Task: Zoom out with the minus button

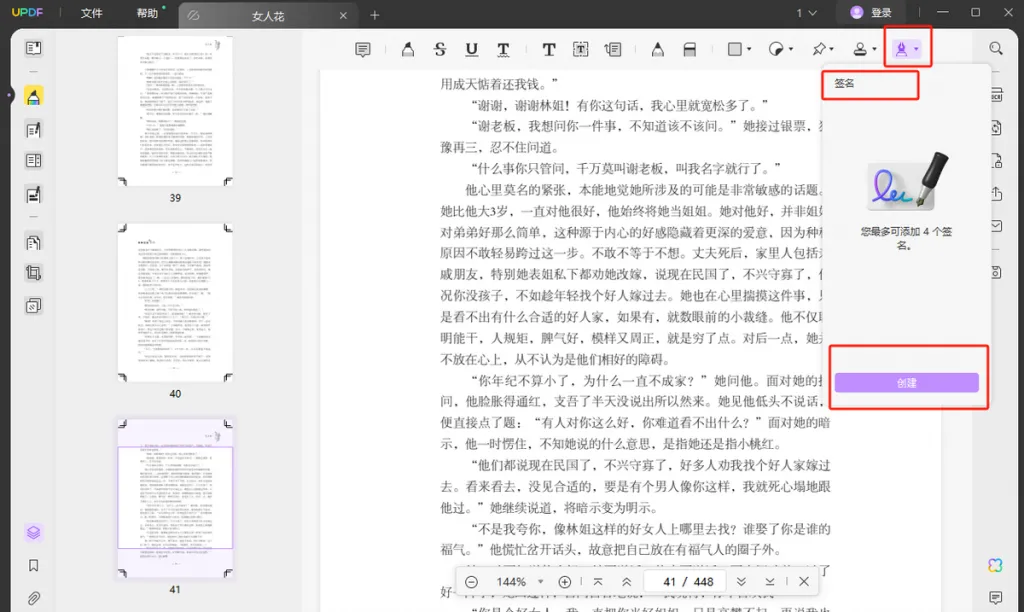Action: 472,582
